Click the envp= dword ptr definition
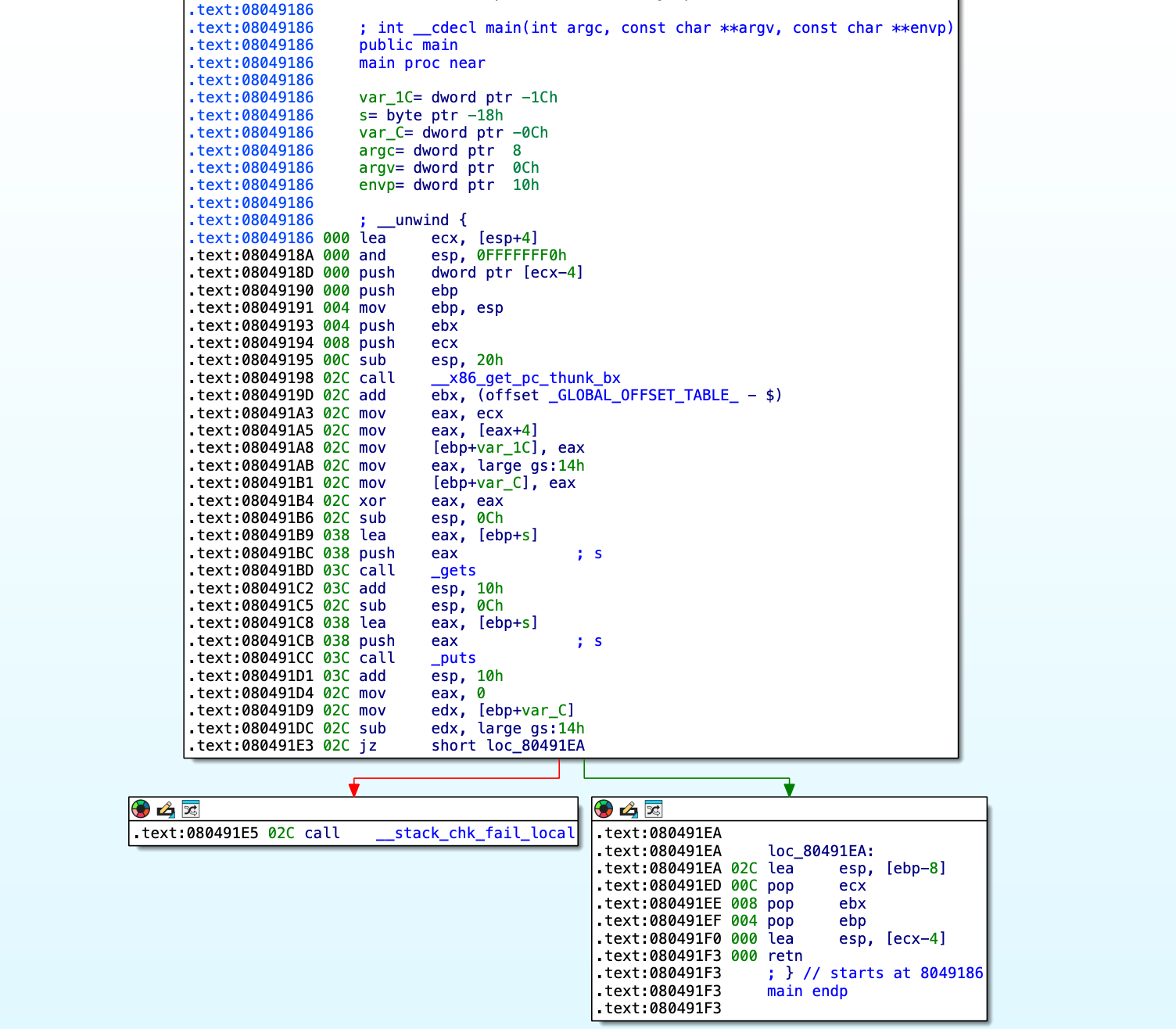1176x1029 pixels. (x=450, y=185)
